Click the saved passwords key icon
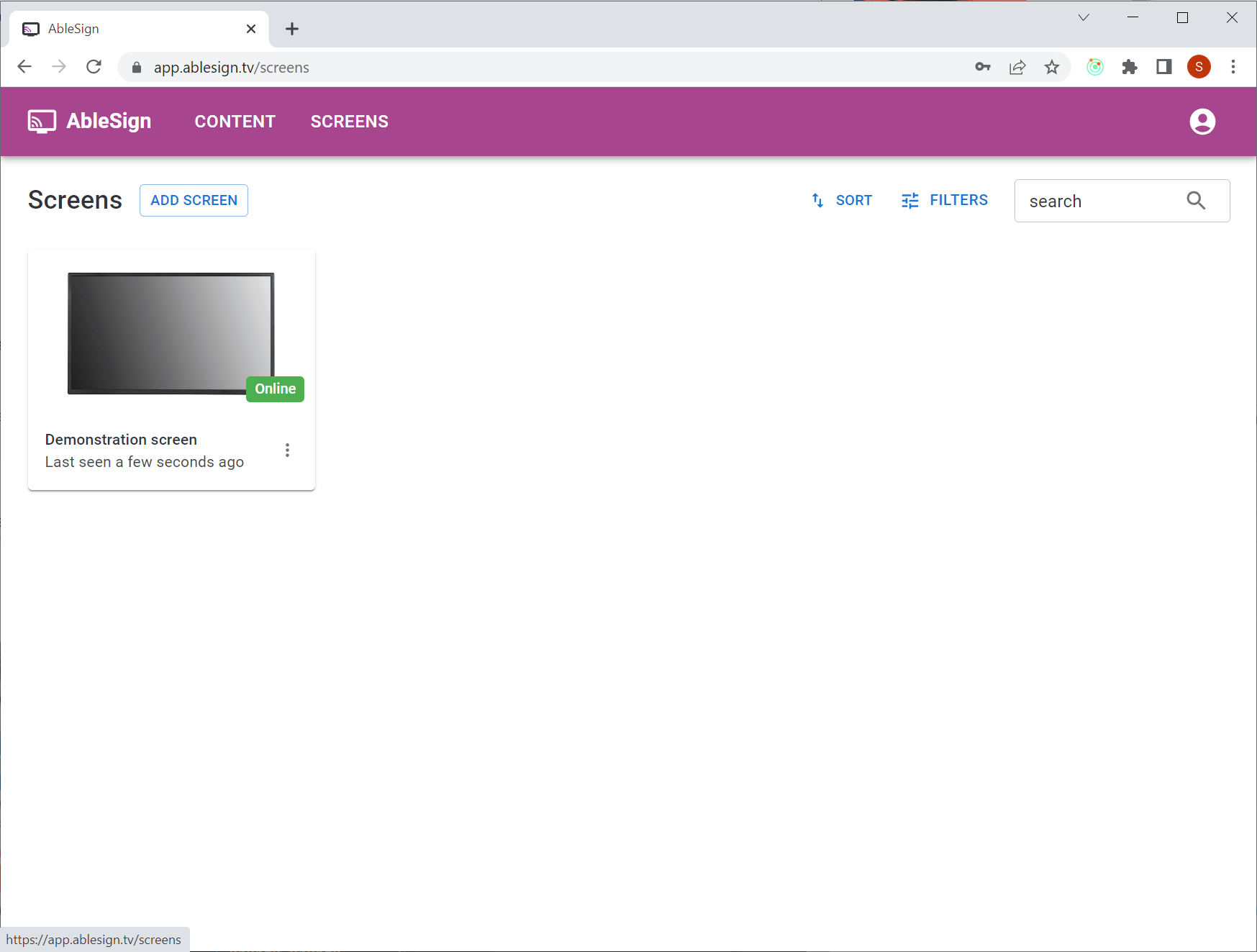This screenshot has width=1257, height=952. point(982,67)
